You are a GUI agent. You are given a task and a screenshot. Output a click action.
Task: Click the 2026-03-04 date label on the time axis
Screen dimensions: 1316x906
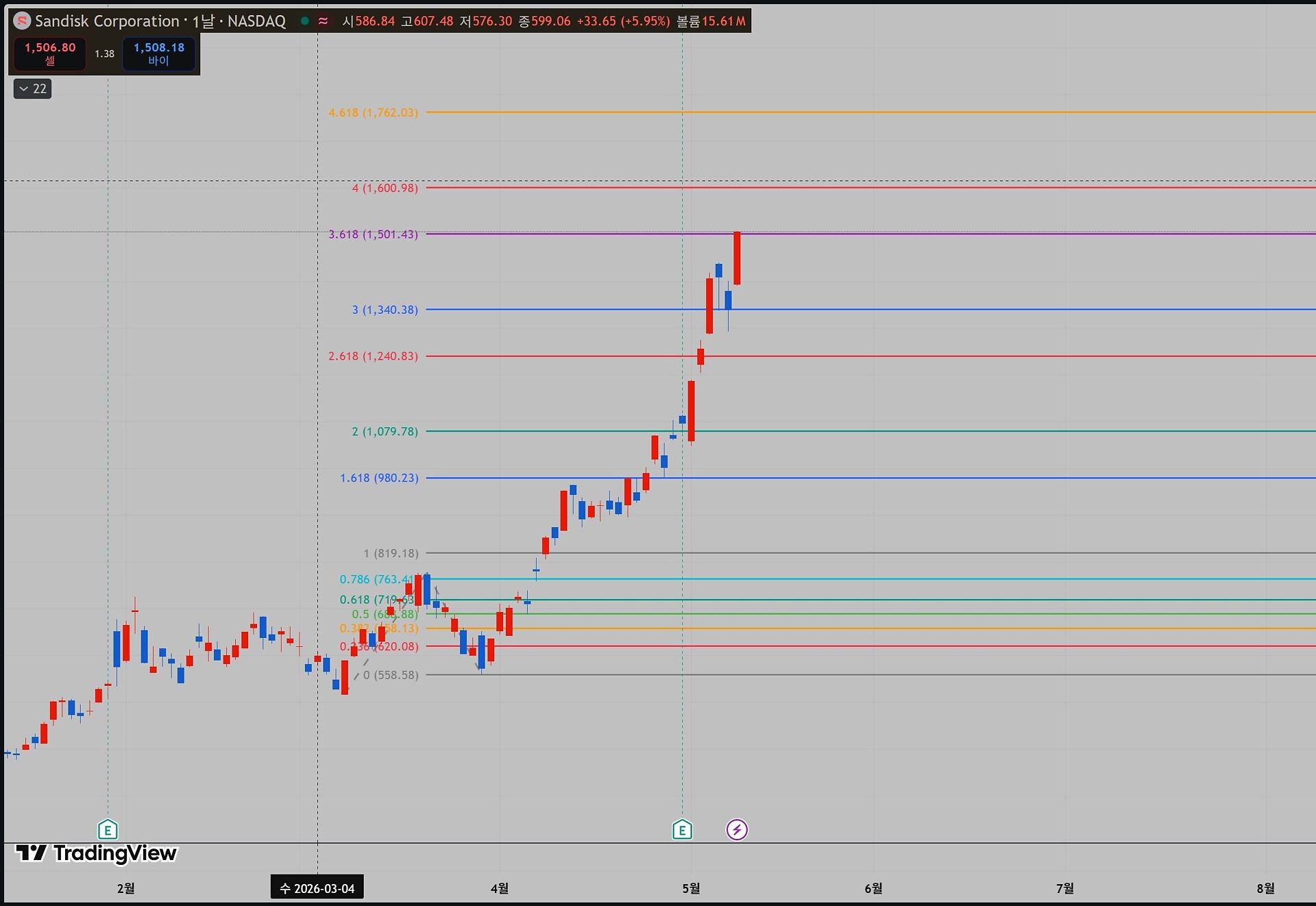coord(317,888)
